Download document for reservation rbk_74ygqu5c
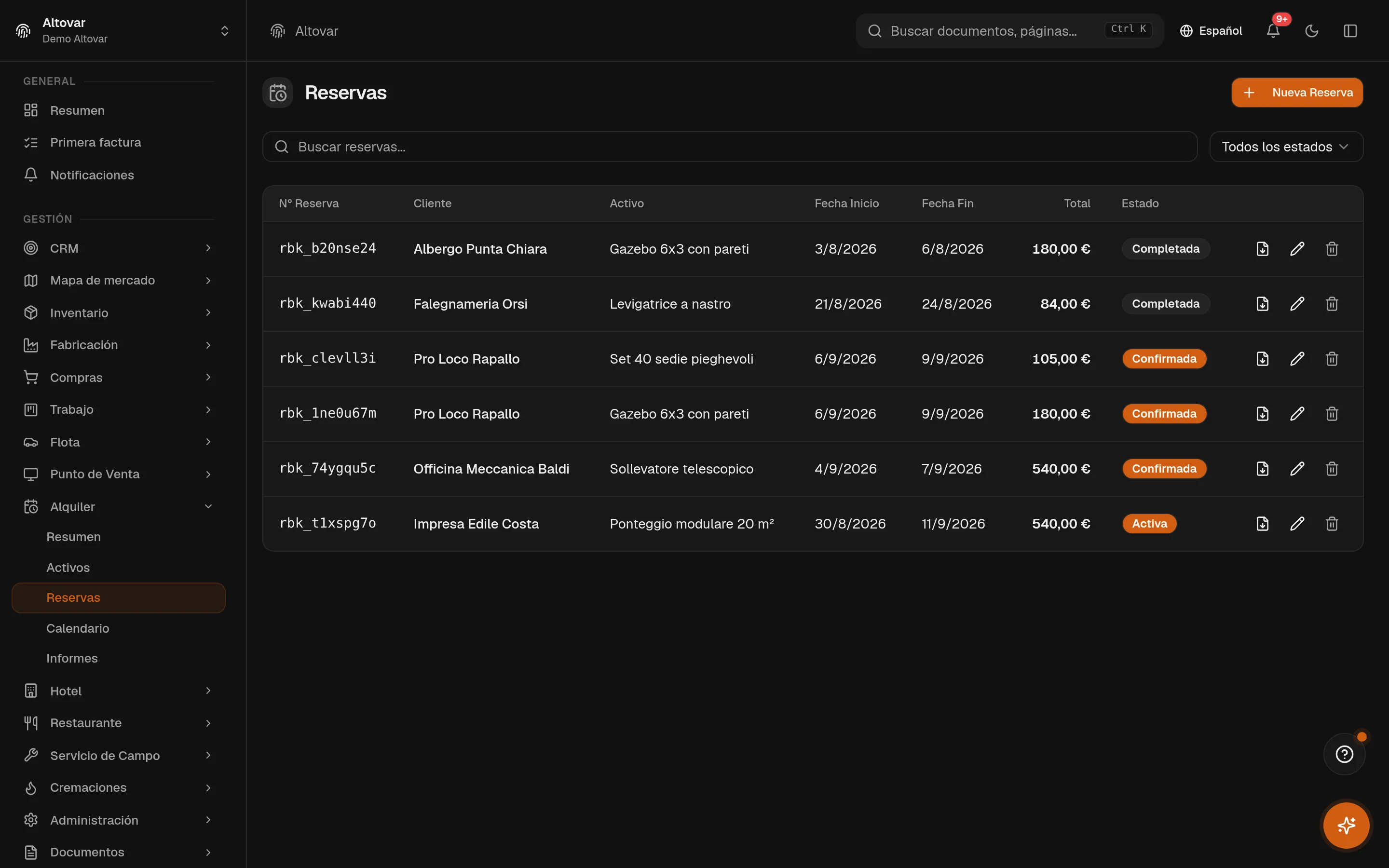1389x868 pixels. pos(1262,469)
